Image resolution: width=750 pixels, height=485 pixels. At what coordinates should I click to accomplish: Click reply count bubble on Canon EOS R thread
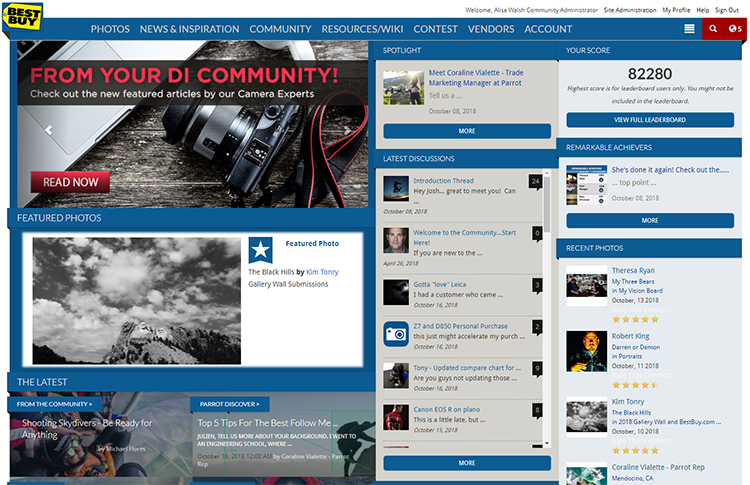(x=537, y=410)
